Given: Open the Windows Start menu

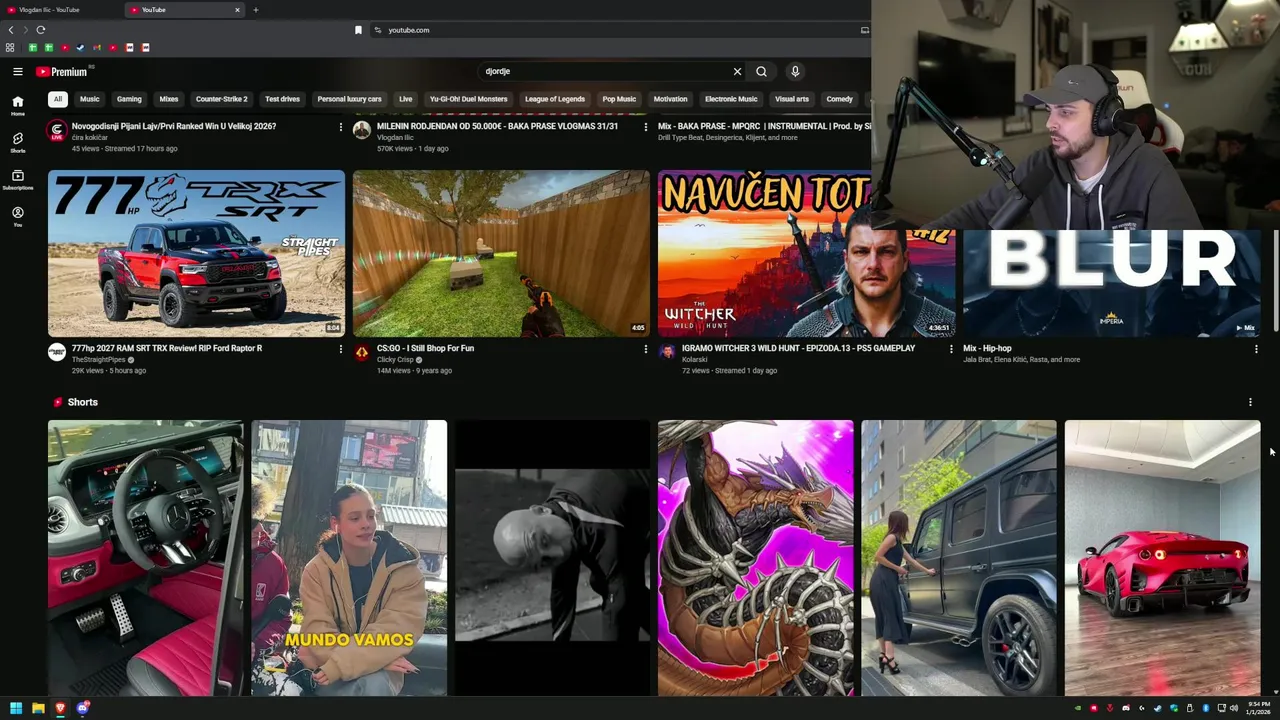Looking at the screenshot, I should (16, 708).
